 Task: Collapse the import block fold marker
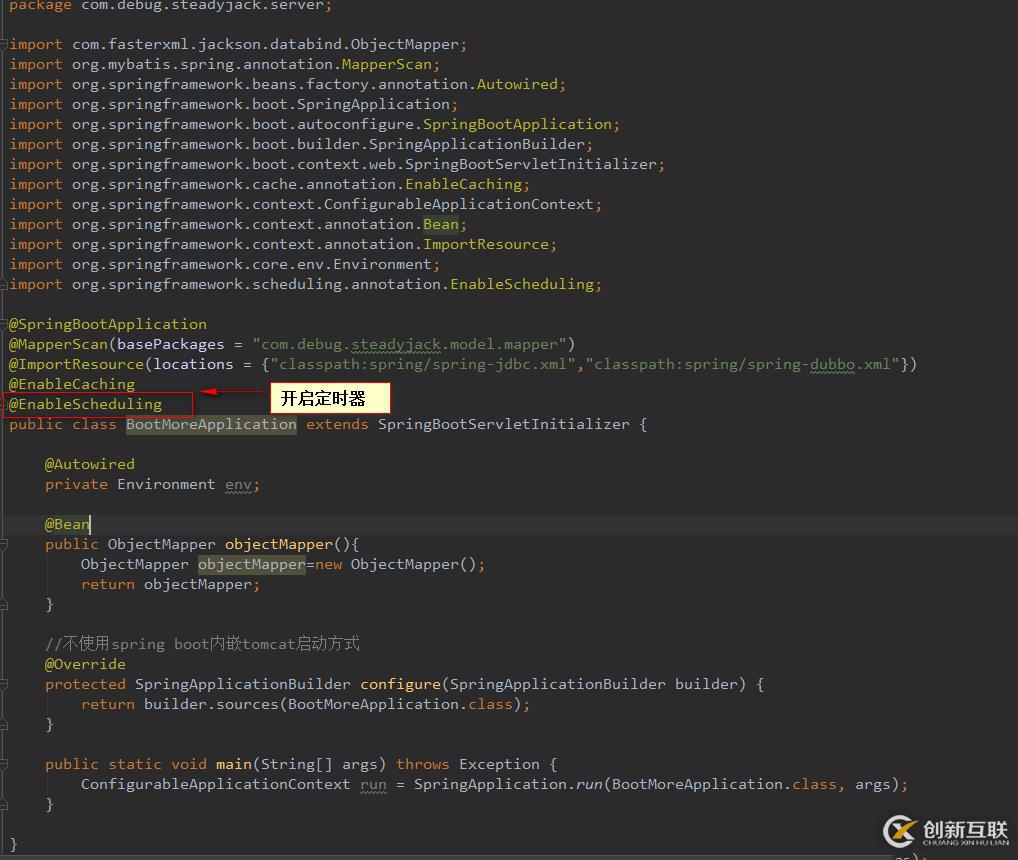click(x=4, y=44)
